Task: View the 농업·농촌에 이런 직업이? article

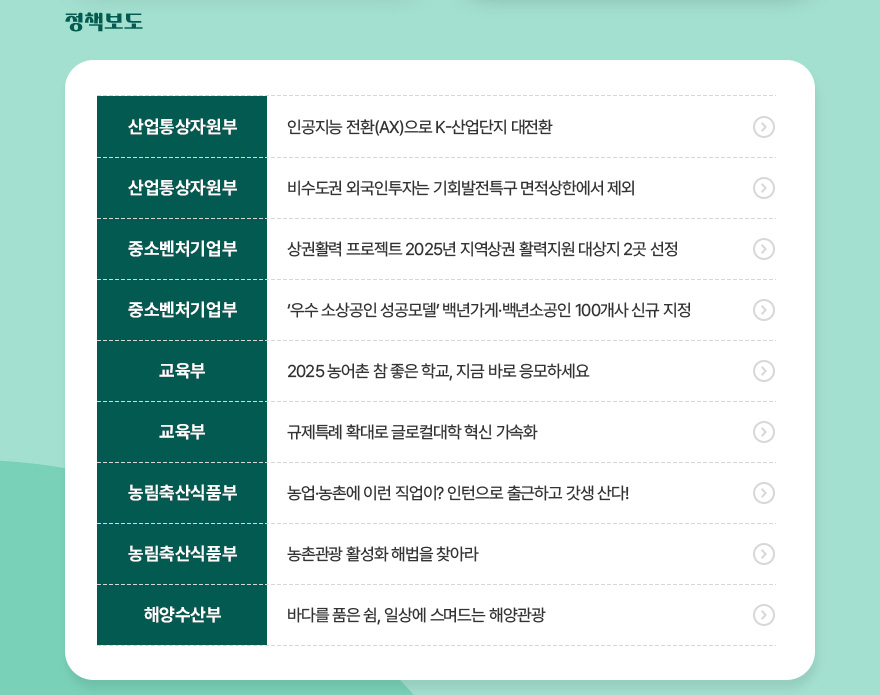Action: point(458,493)
